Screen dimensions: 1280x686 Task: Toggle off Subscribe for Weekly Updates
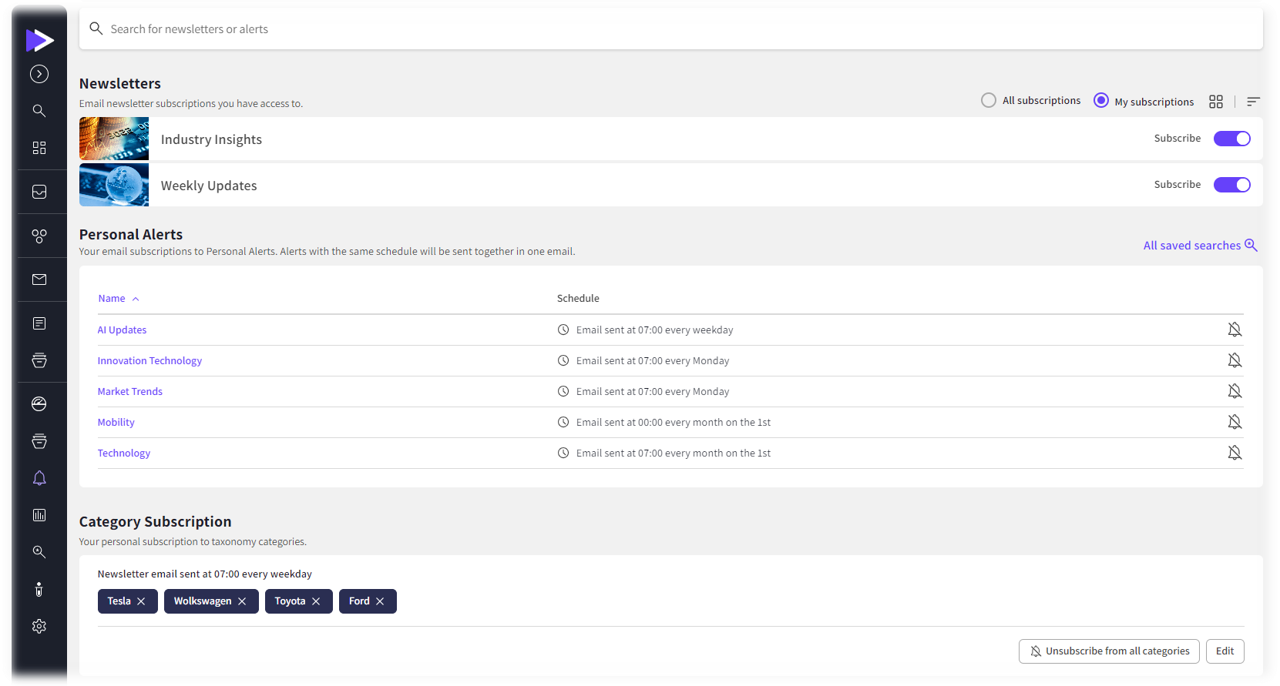click(1232, 184)
